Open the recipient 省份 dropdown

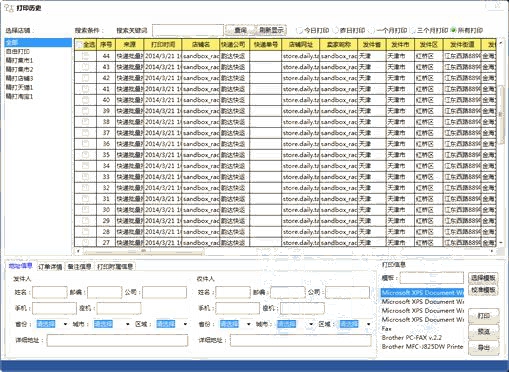point(248,324)
